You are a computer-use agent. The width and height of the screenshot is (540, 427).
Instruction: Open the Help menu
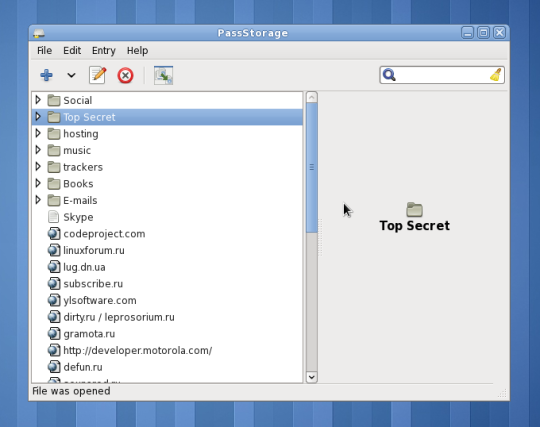coord(137,51)
